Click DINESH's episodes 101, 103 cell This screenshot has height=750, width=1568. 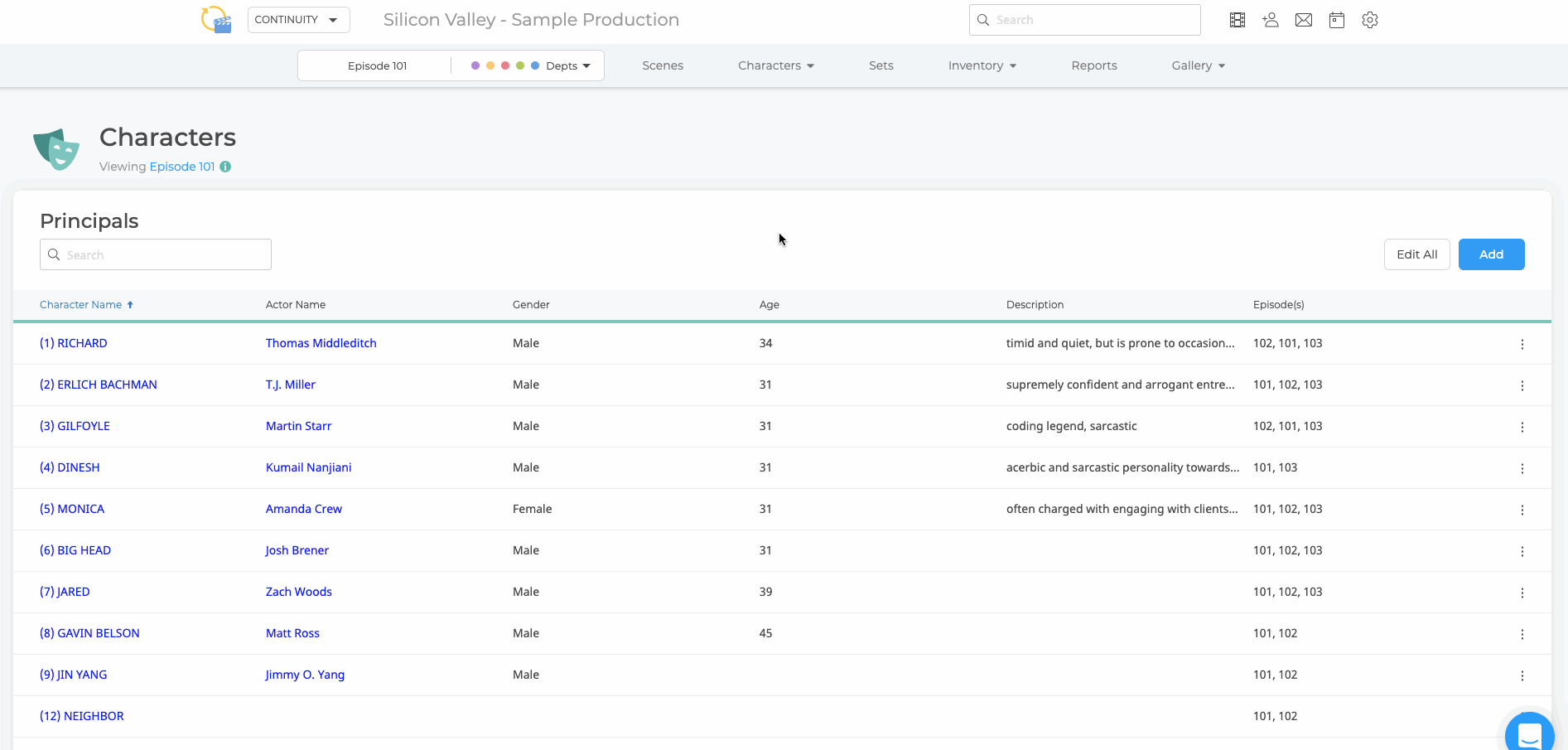(x=1276, y=467)
